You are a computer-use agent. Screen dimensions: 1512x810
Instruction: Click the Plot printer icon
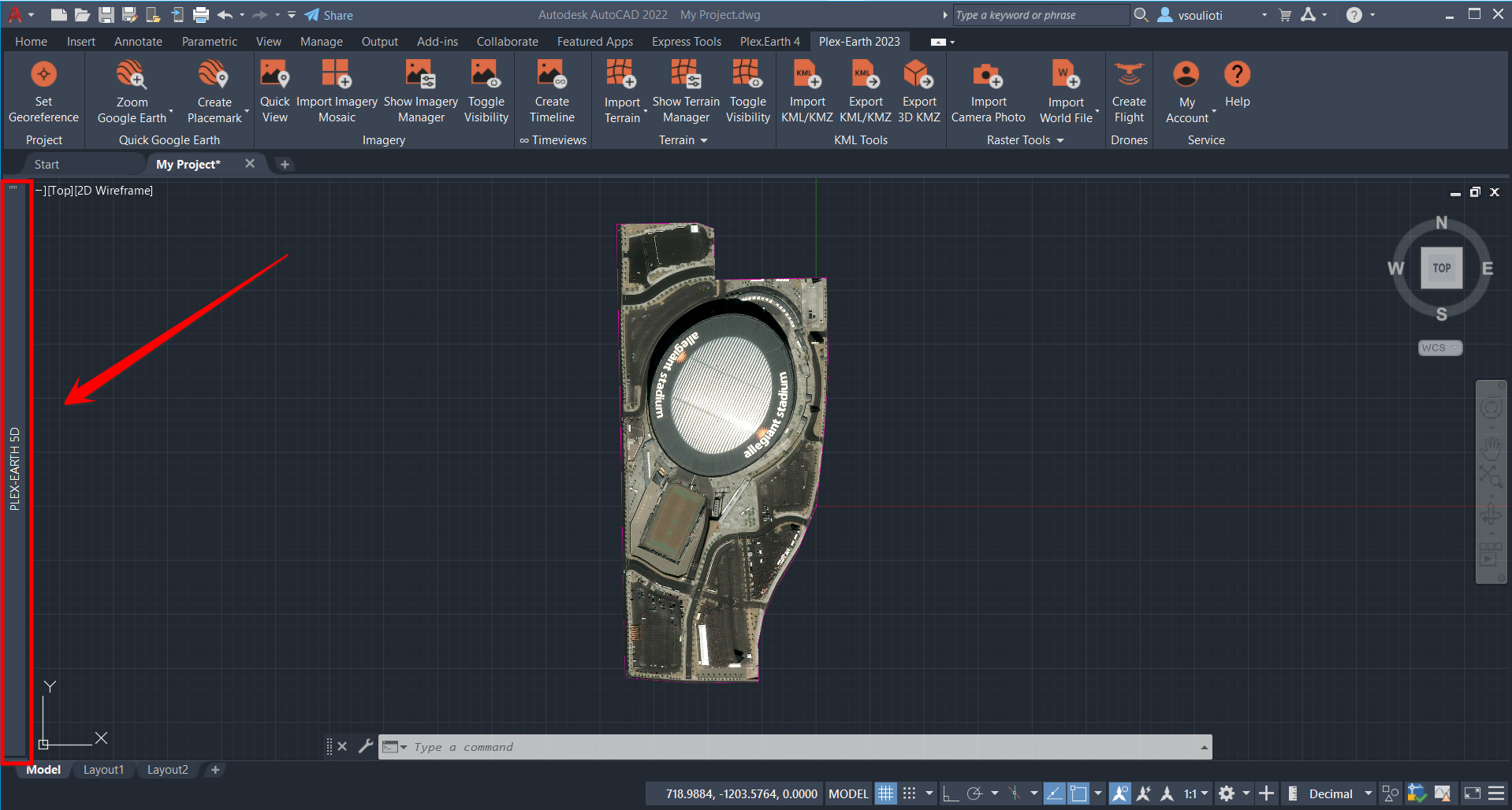coord(201,15)
